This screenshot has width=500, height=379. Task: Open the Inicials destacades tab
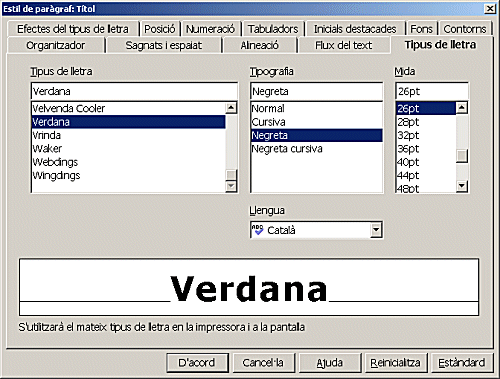click(355, 29)
